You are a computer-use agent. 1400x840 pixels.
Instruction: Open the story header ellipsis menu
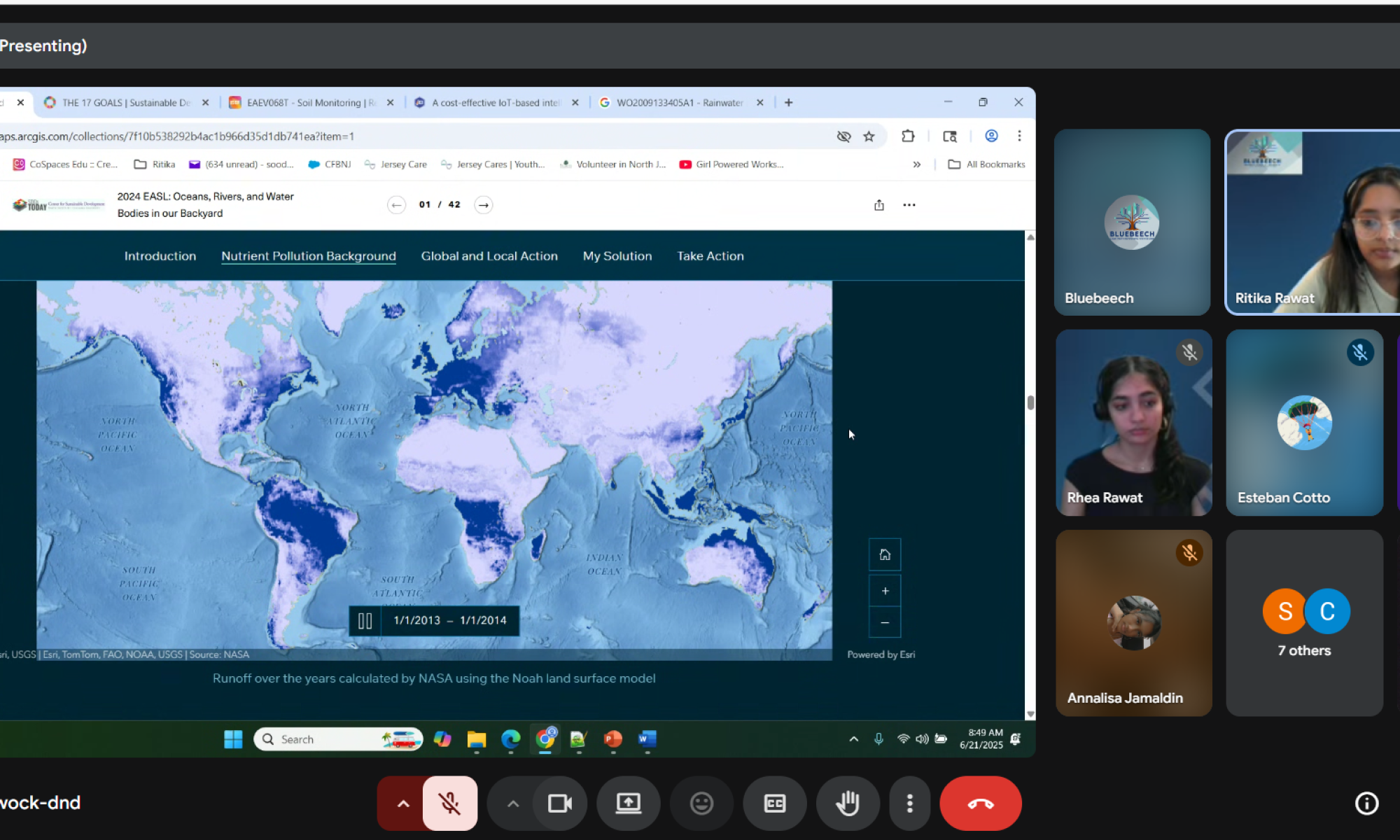coord(909,205)
